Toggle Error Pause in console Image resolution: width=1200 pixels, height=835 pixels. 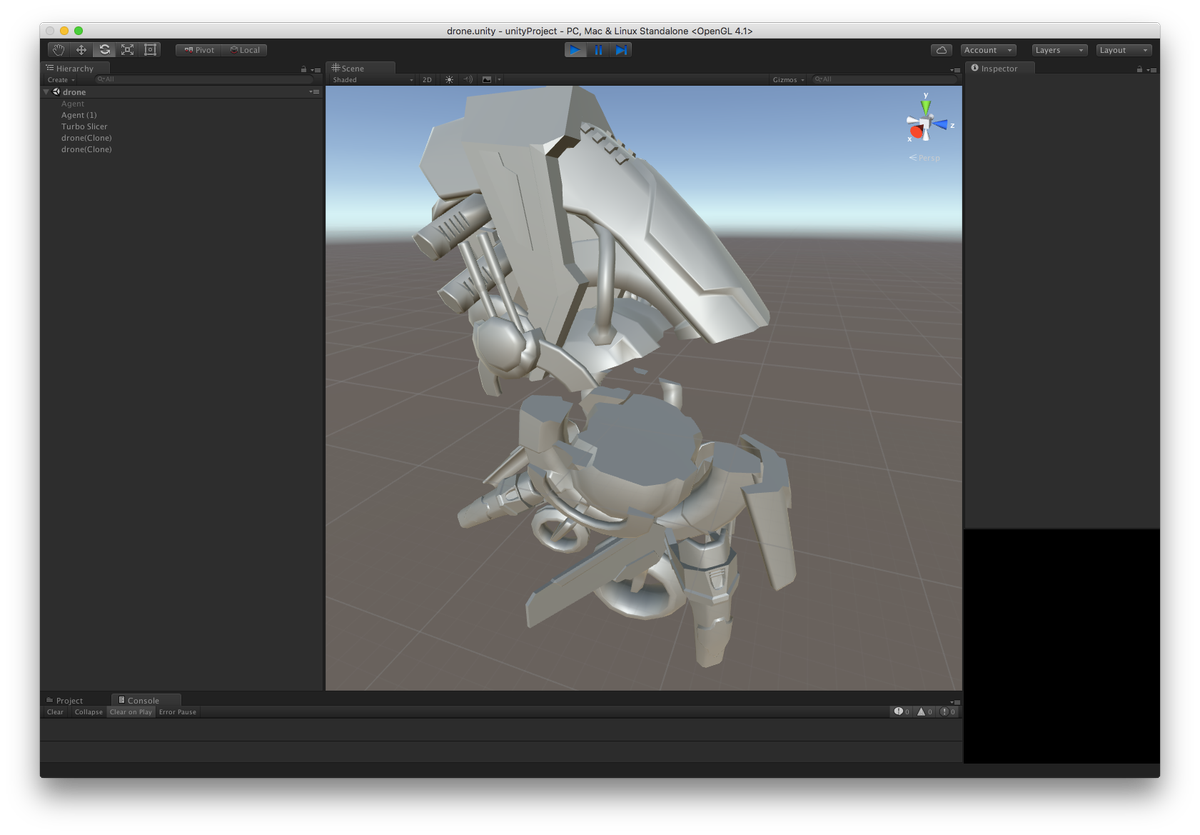tap(177, 712)
